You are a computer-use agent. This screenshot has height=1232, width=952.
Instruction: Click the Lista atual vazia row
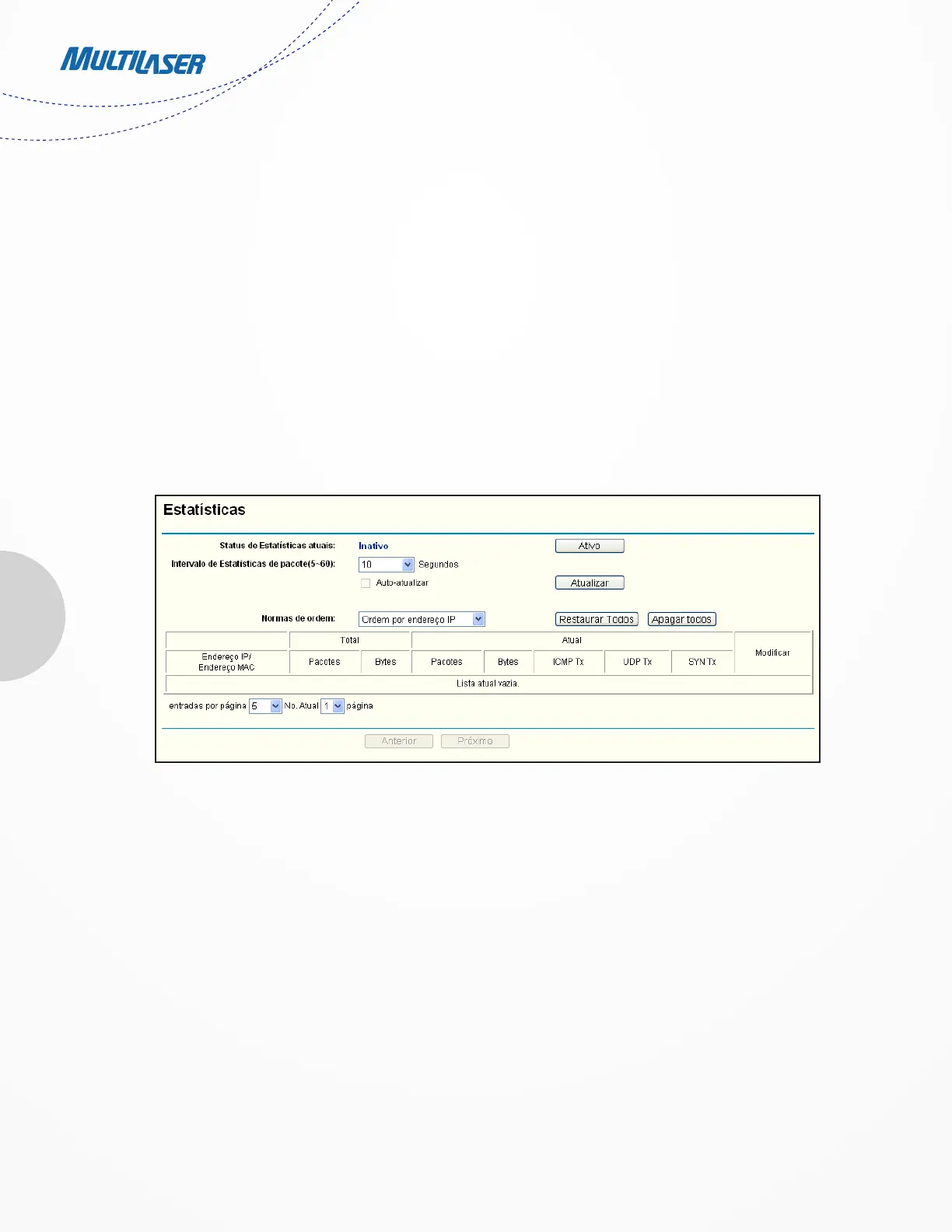coord(488,684)
